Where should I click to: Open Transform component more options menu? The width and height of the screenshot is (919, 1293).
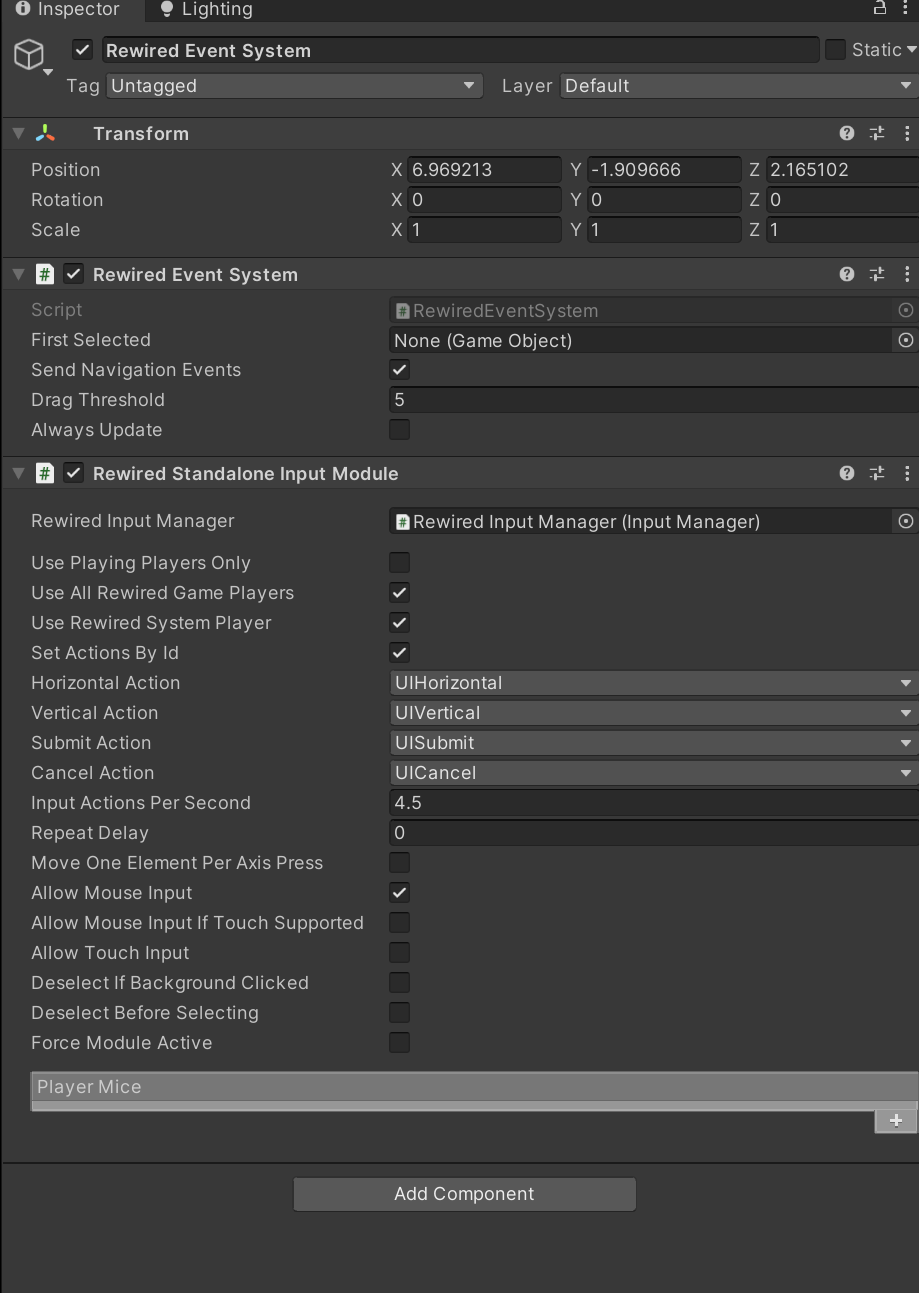907,133
